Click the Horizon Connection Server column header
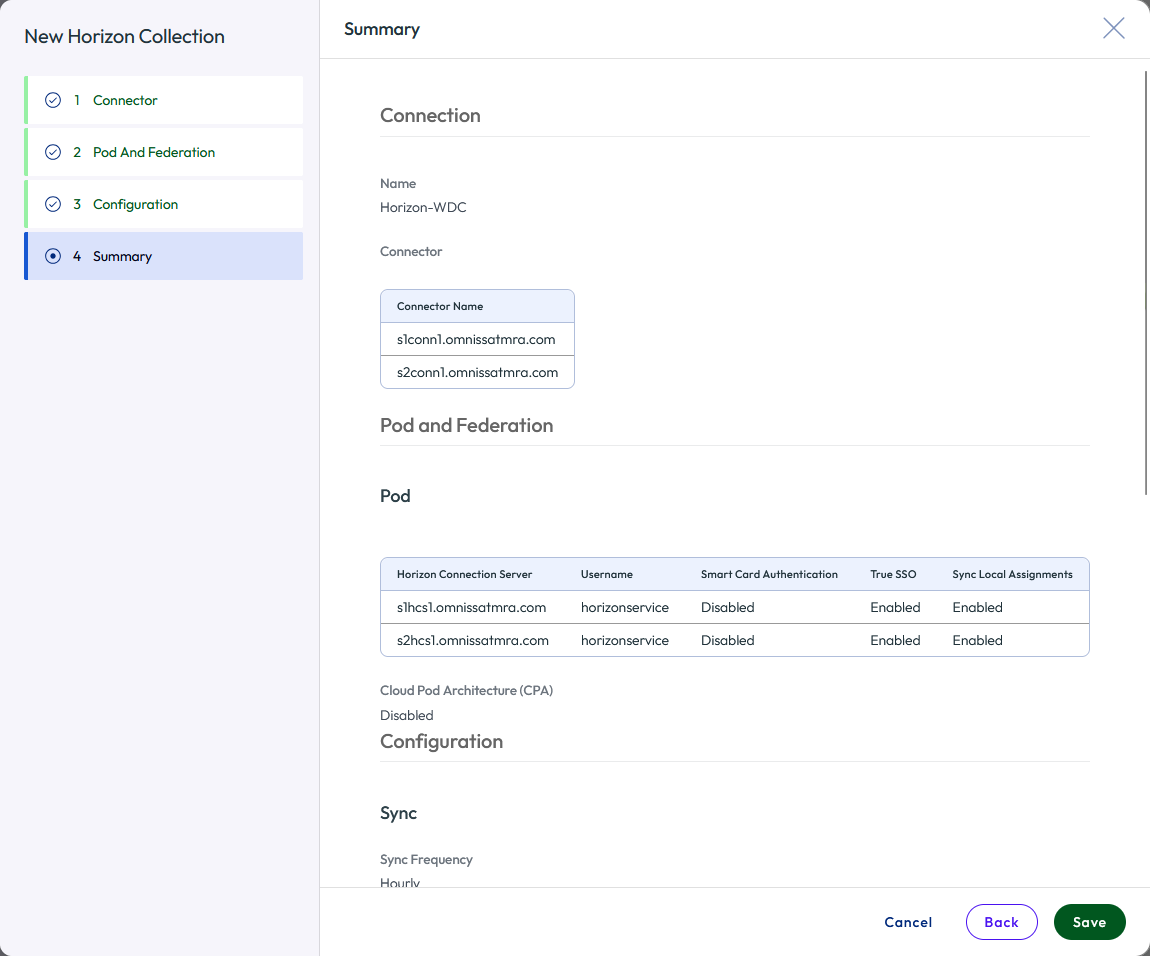This screenshot has width=1150, height=956. coord(464,574)
